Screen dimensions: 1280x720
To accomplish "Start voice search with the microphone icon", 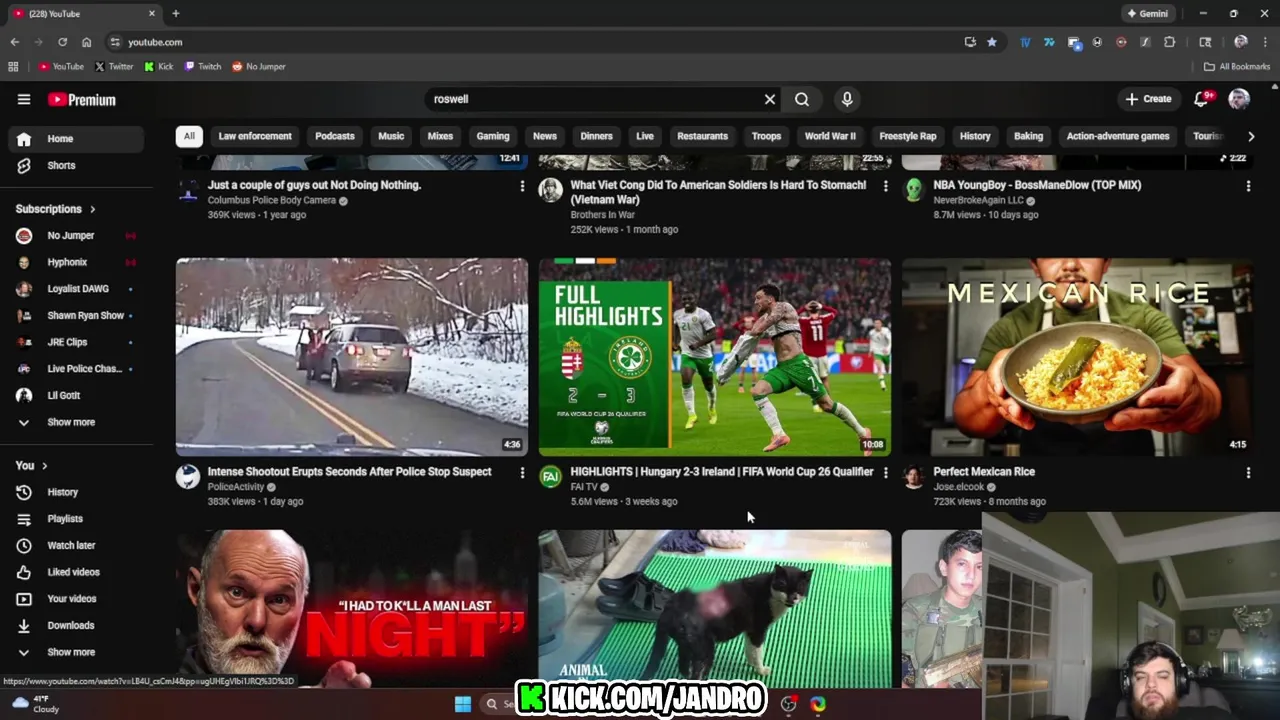I will tap(847, 99).
